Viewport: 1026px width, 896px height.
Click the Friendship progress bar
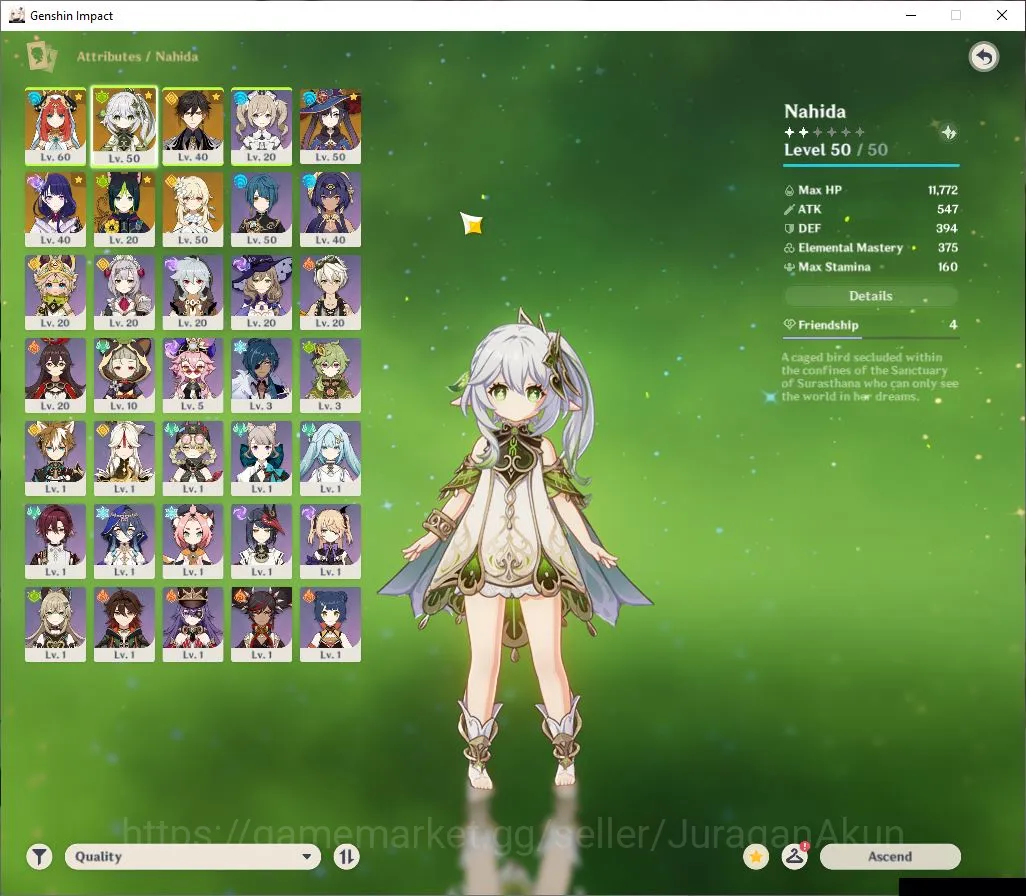pos(871,338)
